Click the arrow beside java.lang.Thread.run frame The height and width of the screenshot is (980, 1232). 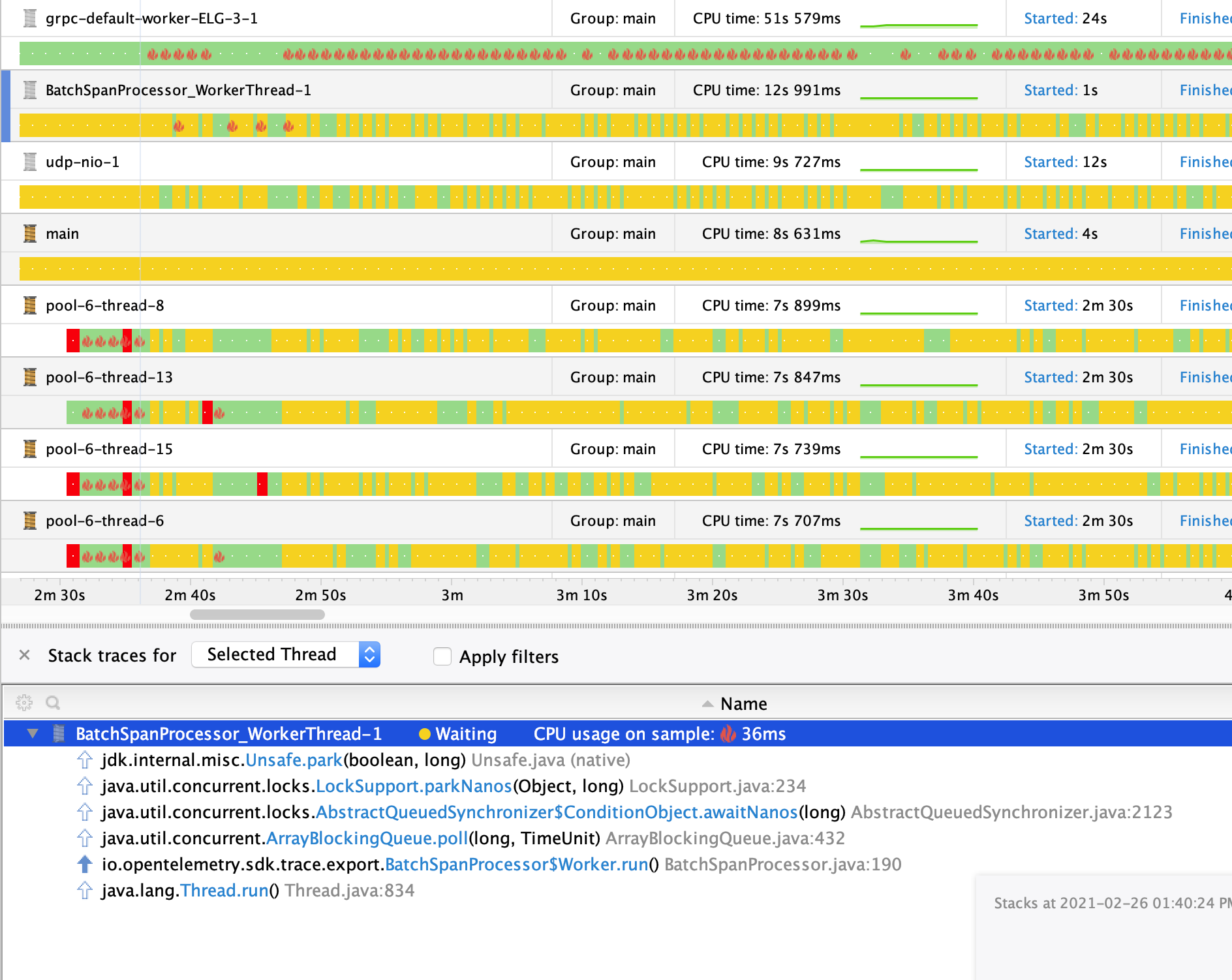[84, 890]
